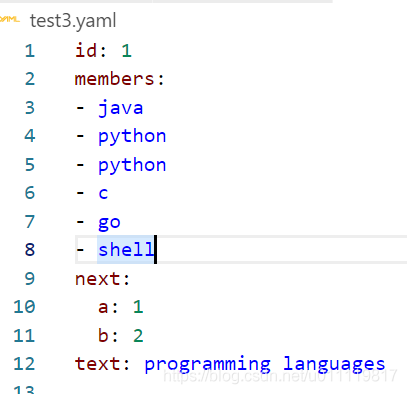
Task: Click the word 'languages' on line 12
Action: [334, 365]
